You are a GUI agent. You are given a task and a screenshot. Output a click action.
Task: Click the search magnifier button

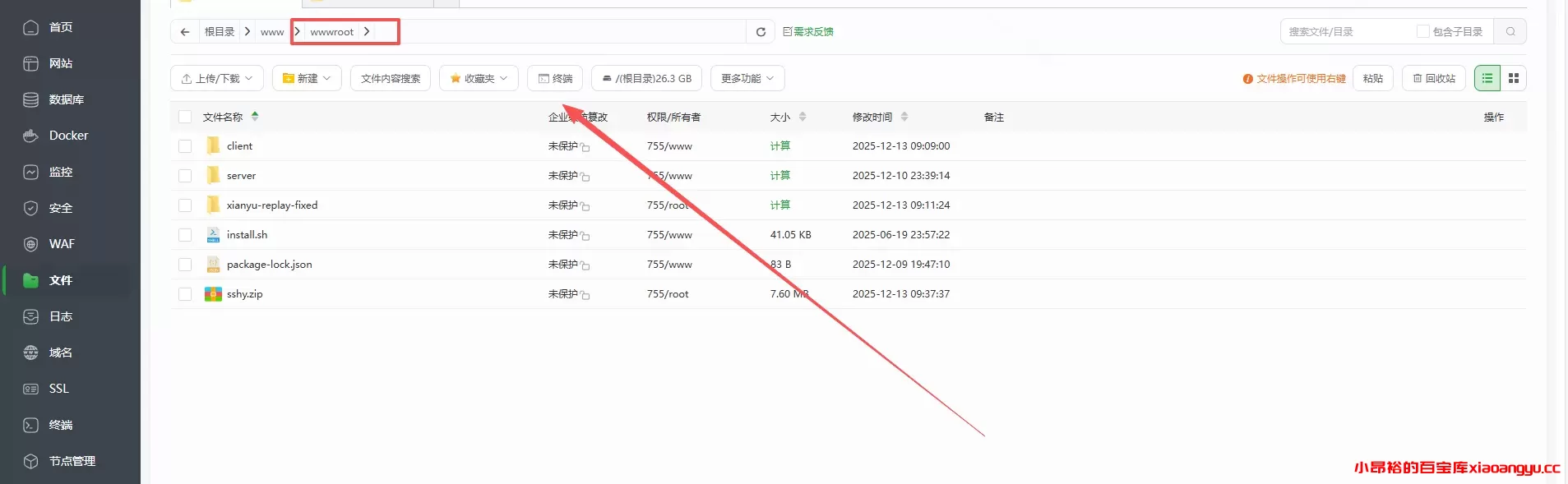coord(1510,32)
